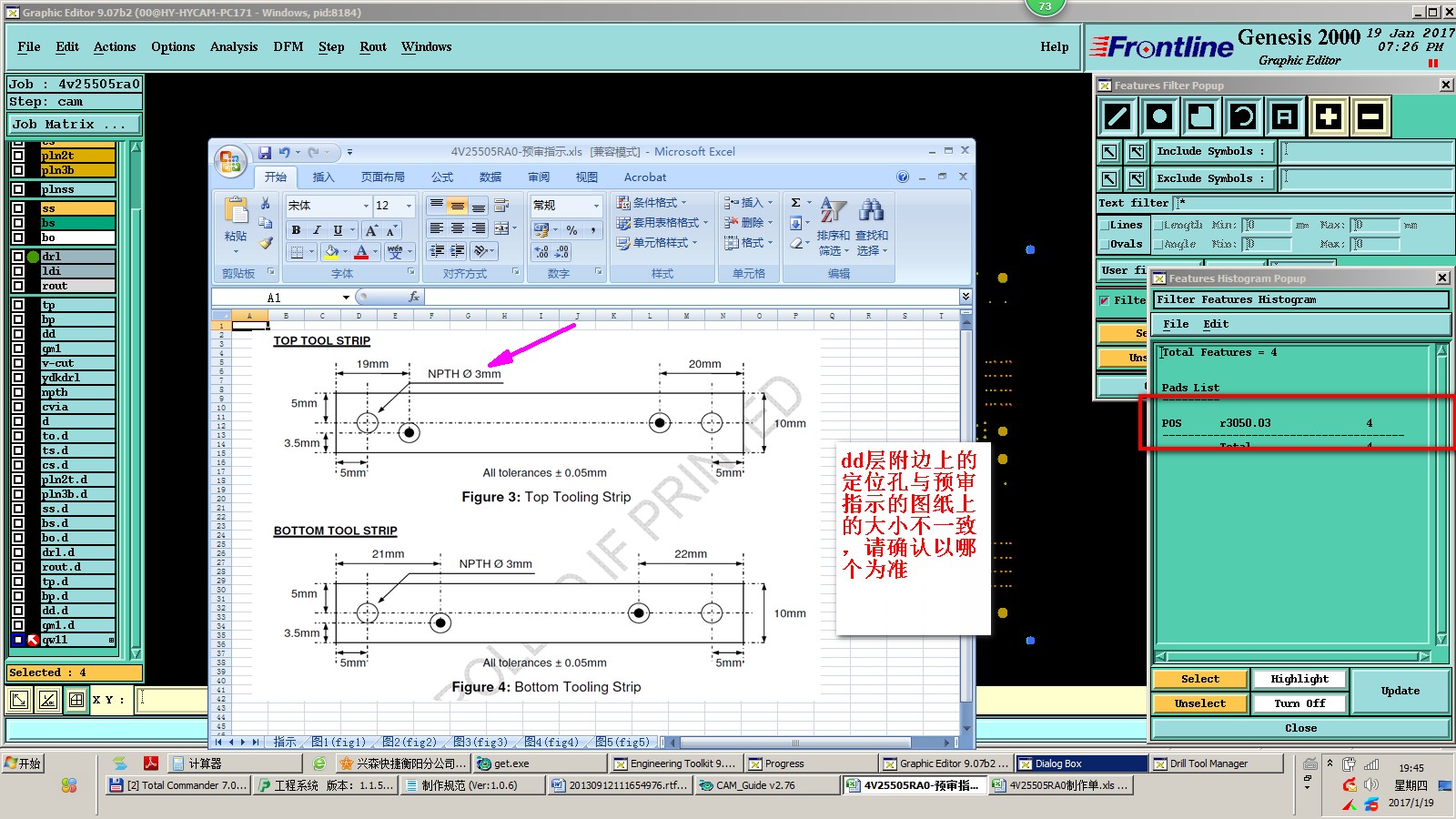The height and width of the screenshot is (819, 1456).
Task: Open the Cell Styles dropdown (单元格样式)
Action: coord(657,243)
